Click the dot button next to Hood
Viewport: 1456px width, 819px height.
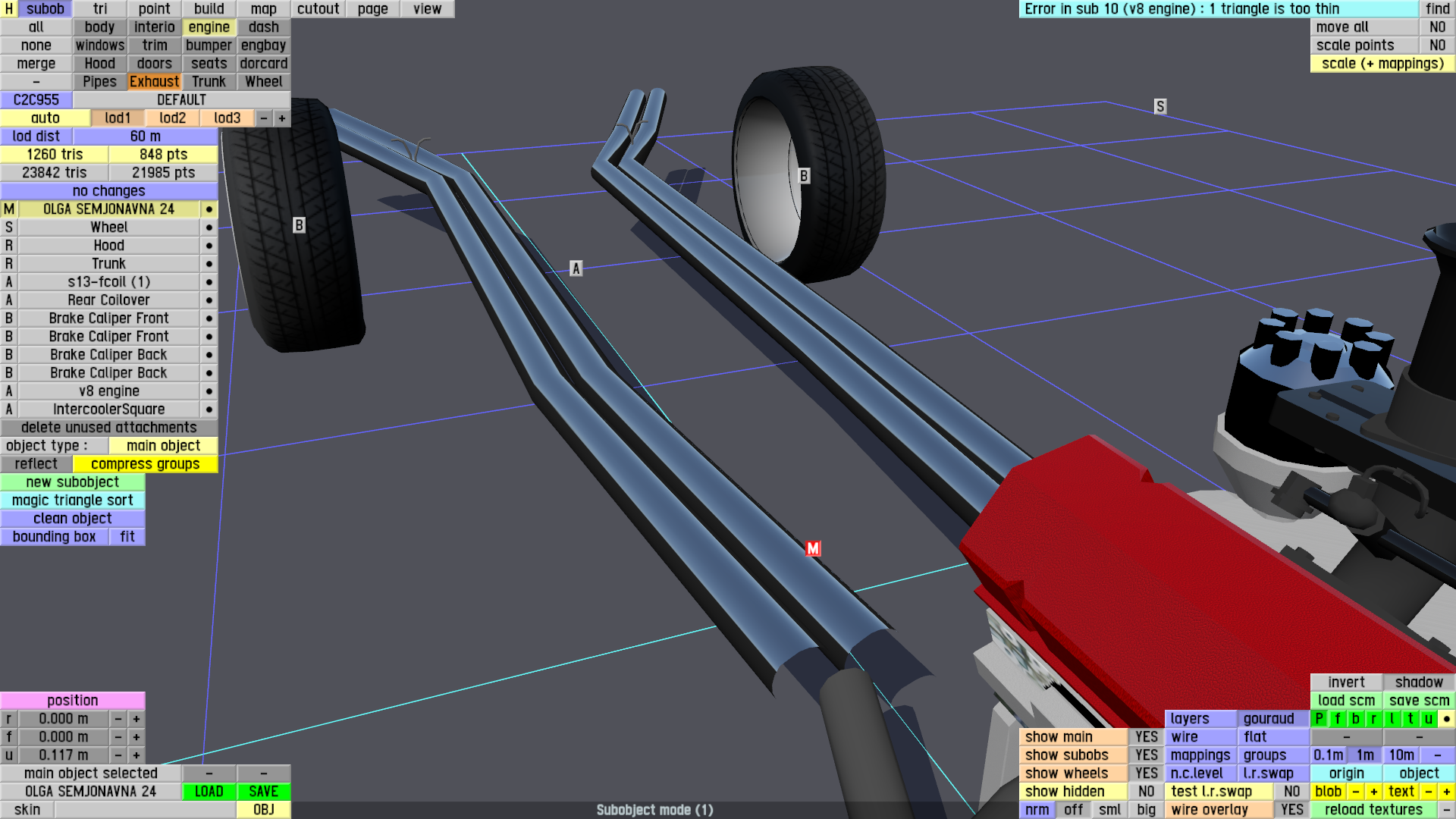209,246
